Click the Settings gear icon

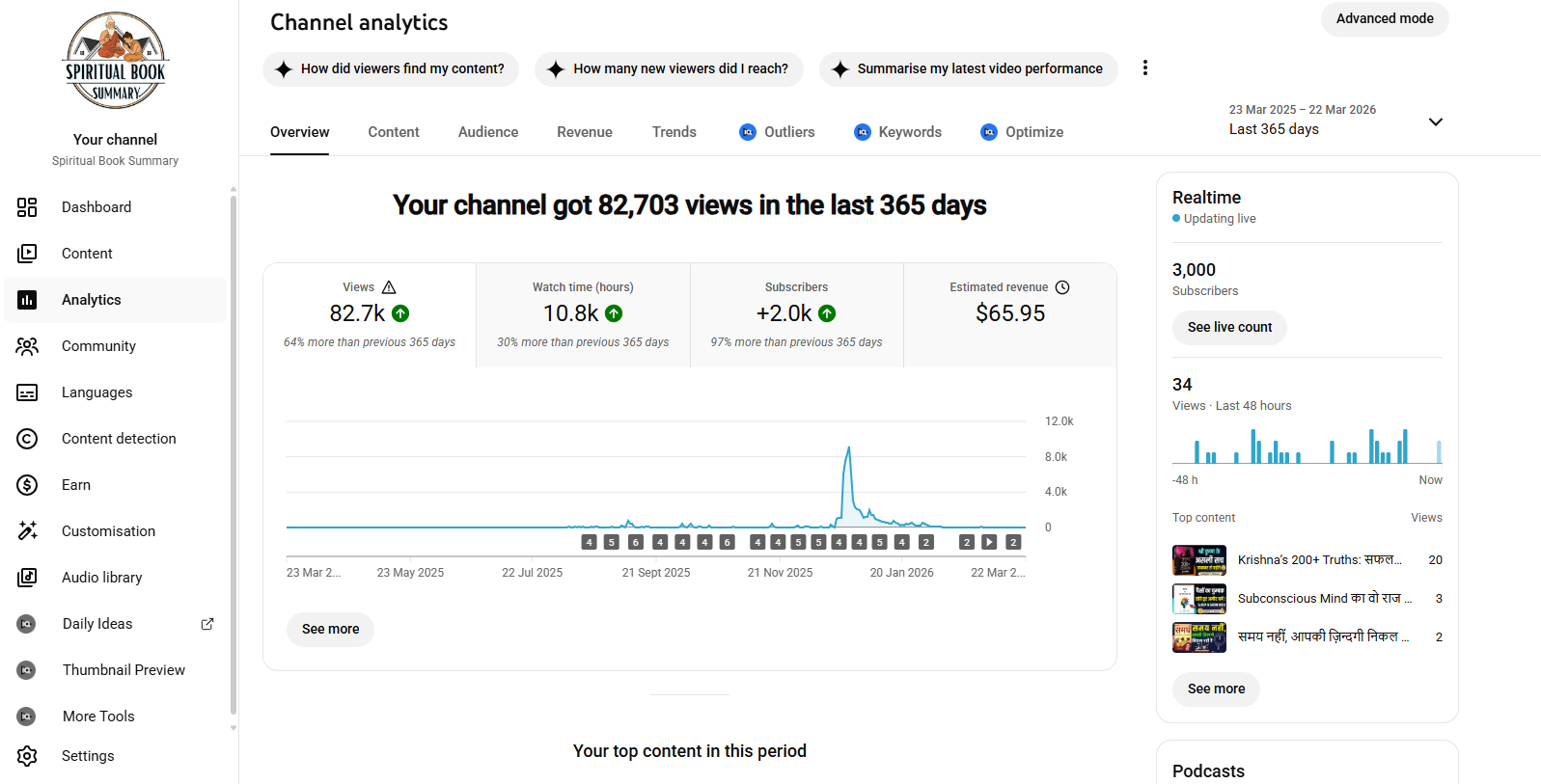27,756
